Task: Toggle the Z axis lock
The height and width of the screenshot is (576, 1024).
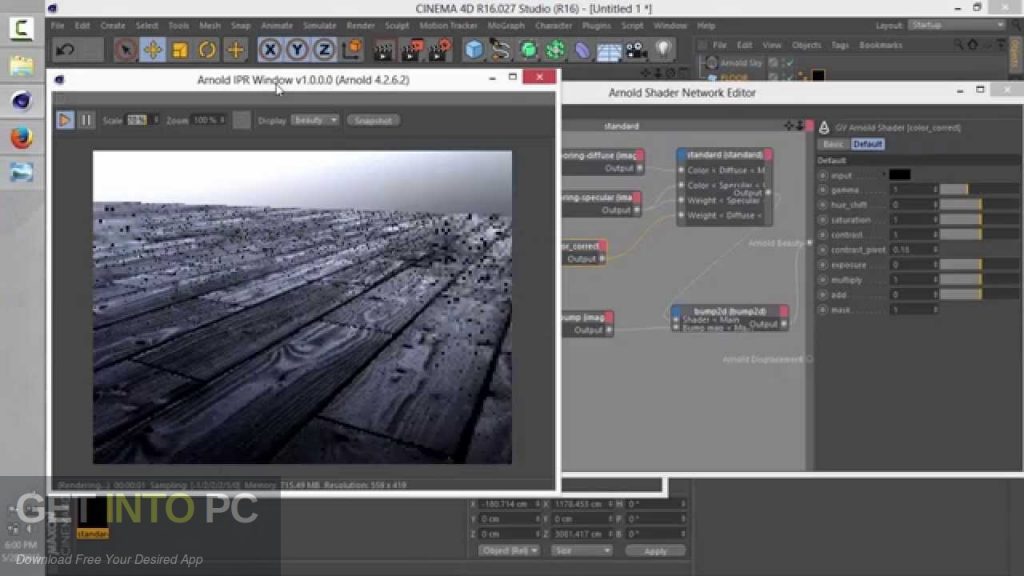Action: click(x=325, y=50)
